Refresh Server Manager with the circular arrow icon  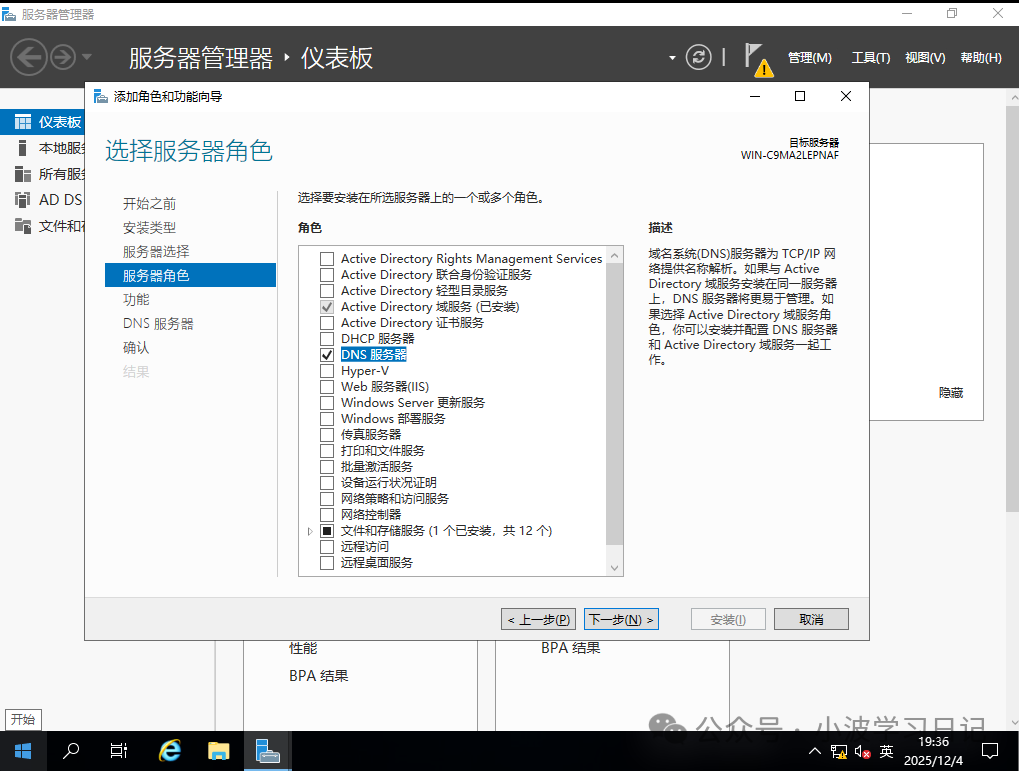(x=697, y=57)
